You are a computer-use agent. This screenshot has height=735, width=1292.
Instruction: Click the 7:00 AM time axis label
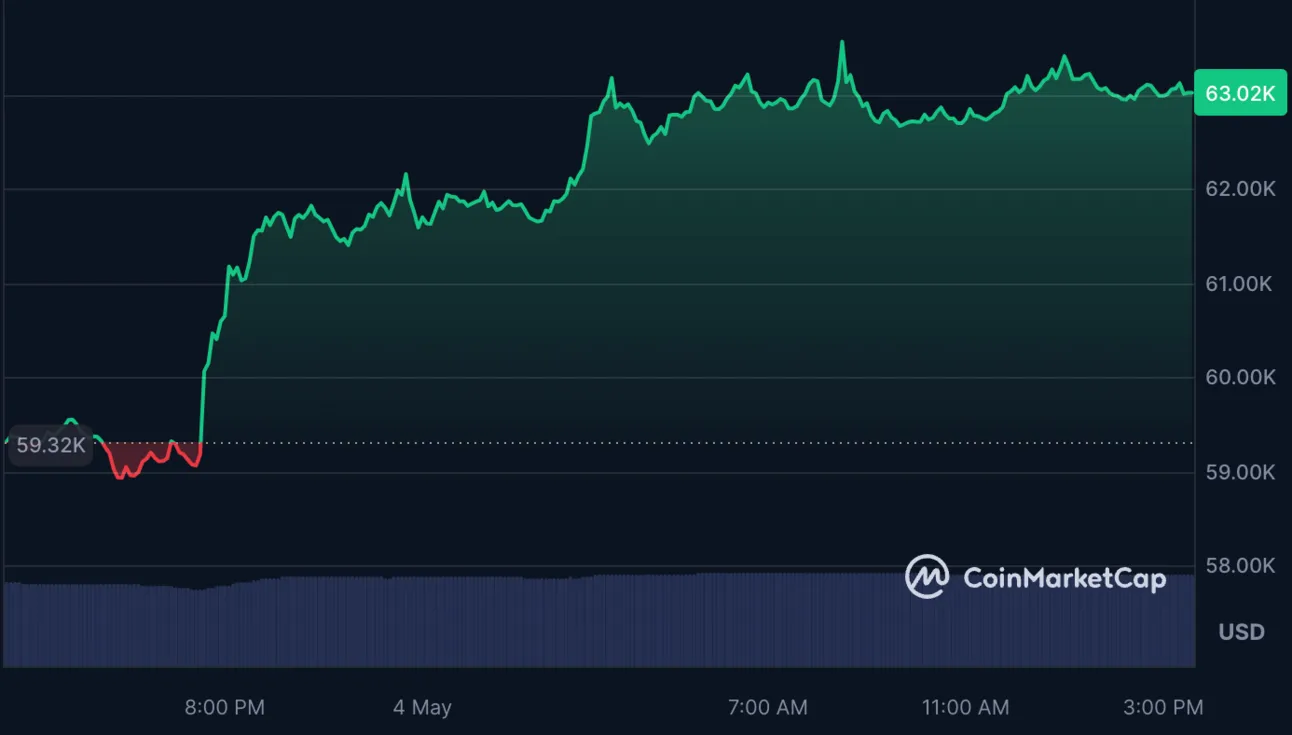[x=767, y=708]
